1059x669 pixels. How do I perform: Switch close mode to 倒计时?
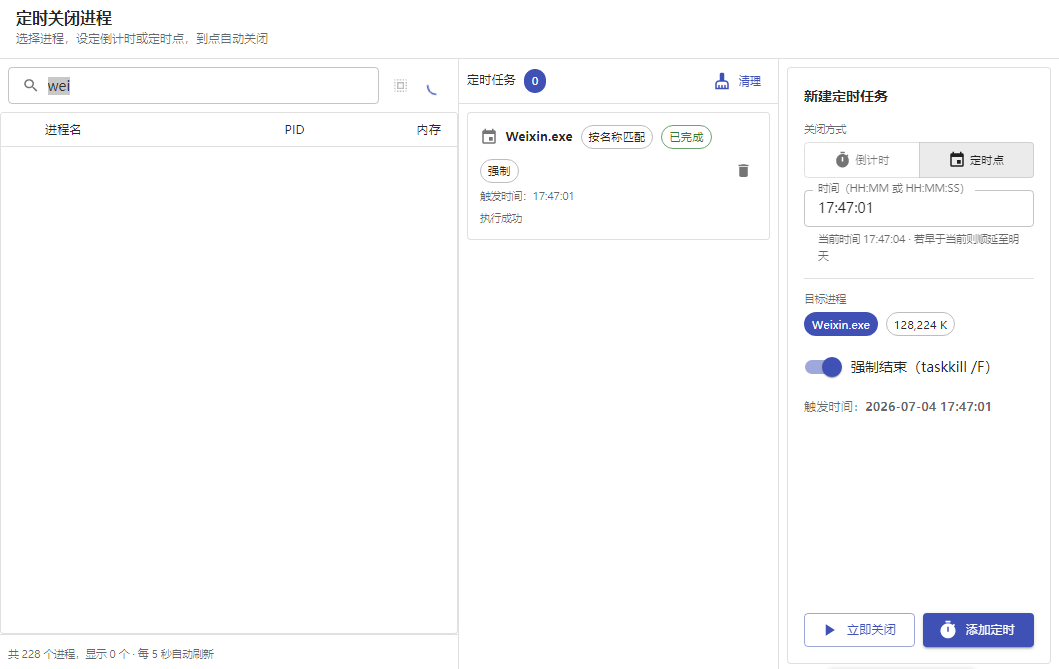coord(862,160)
